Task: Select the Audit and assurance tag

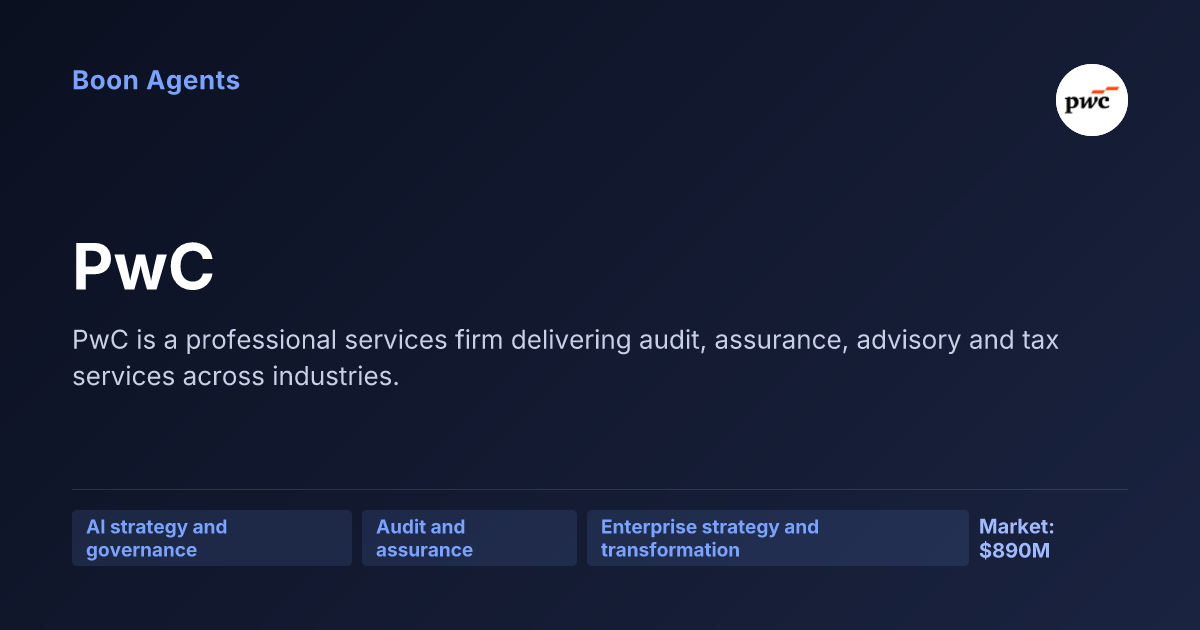Action: (x=469, y=538)
